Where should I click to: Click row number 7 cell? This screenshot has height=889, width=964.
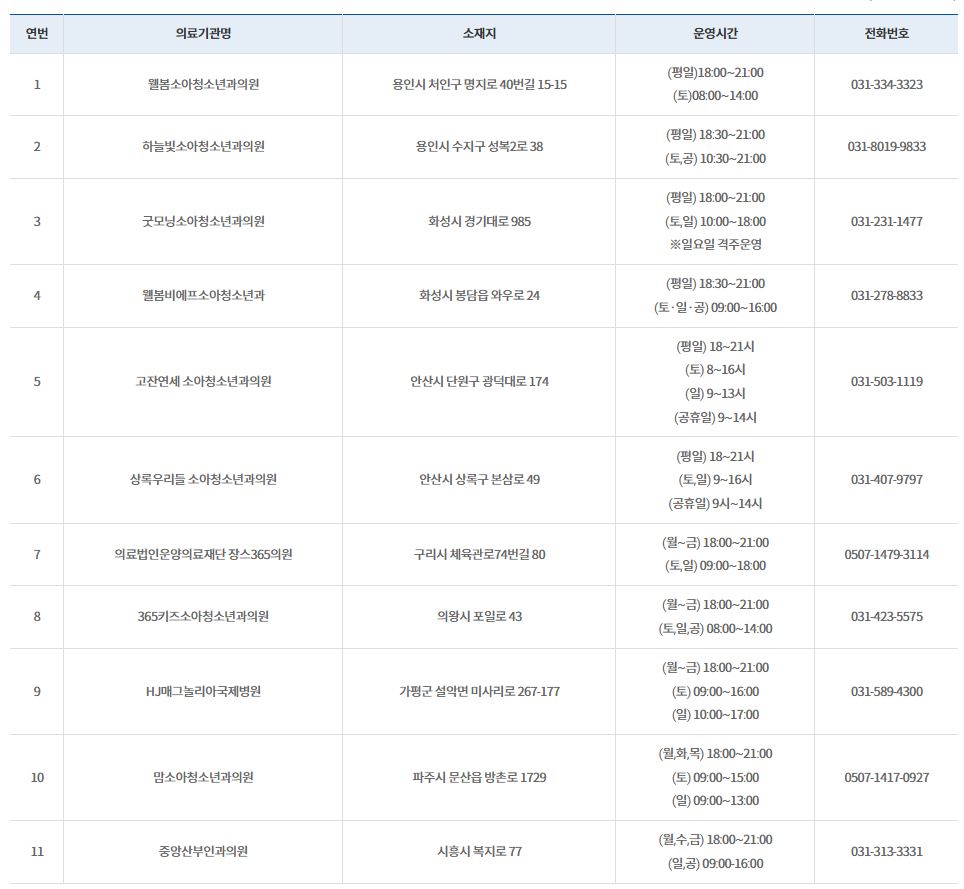[x=37, y=554]
